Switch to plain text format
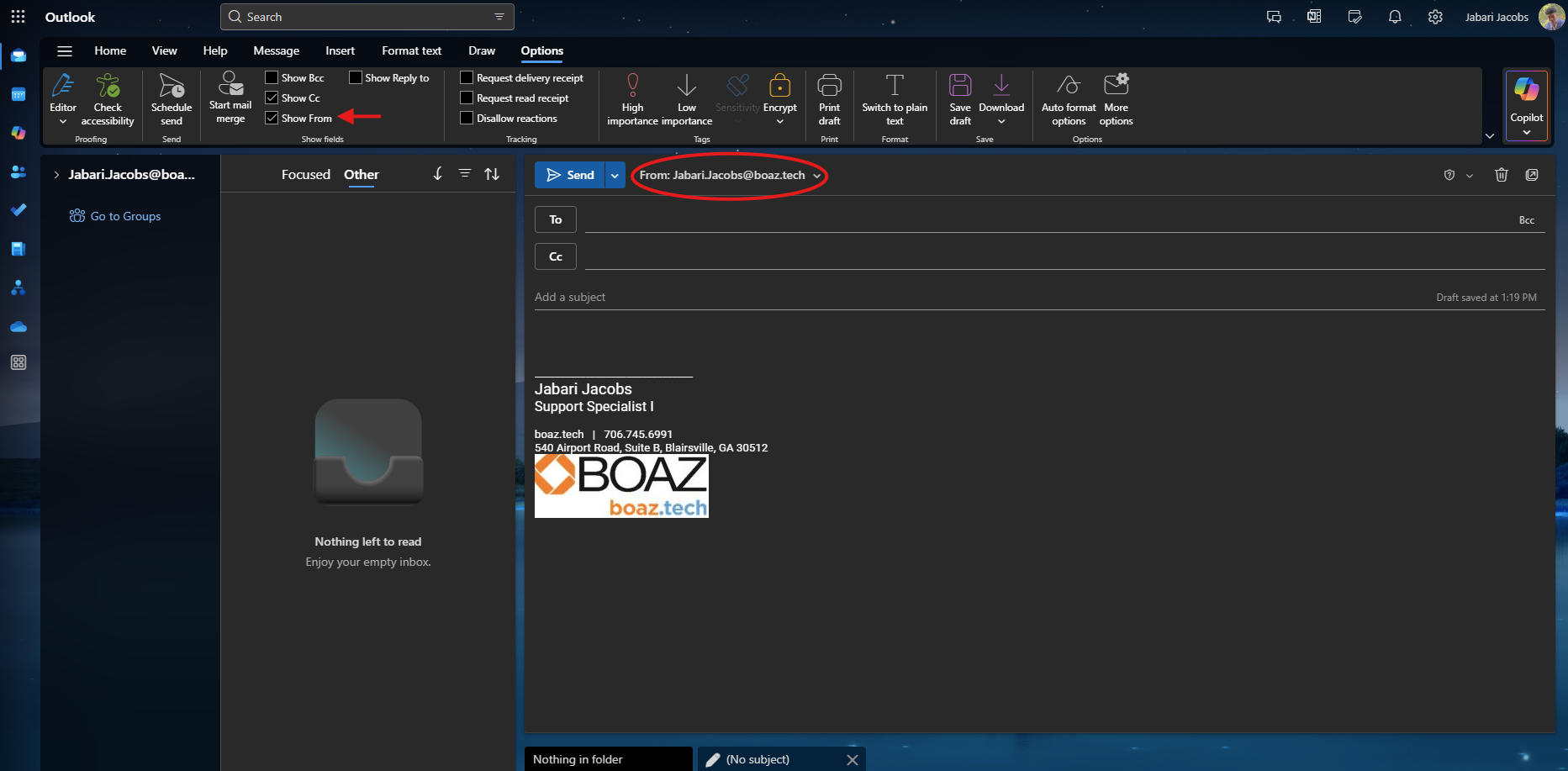The height and width of the screenshot is (771, 1568). [x=895, y=87]
